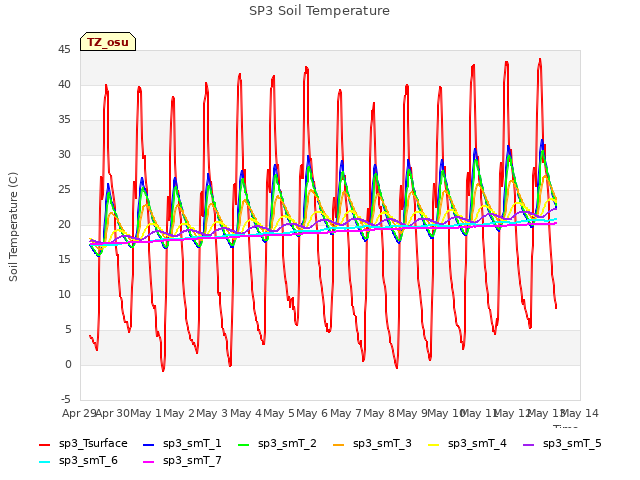Click the May 14 x-axis tick label
Image resolution: width=640 pixels, height=480 pixels.
tap(580, 413)
